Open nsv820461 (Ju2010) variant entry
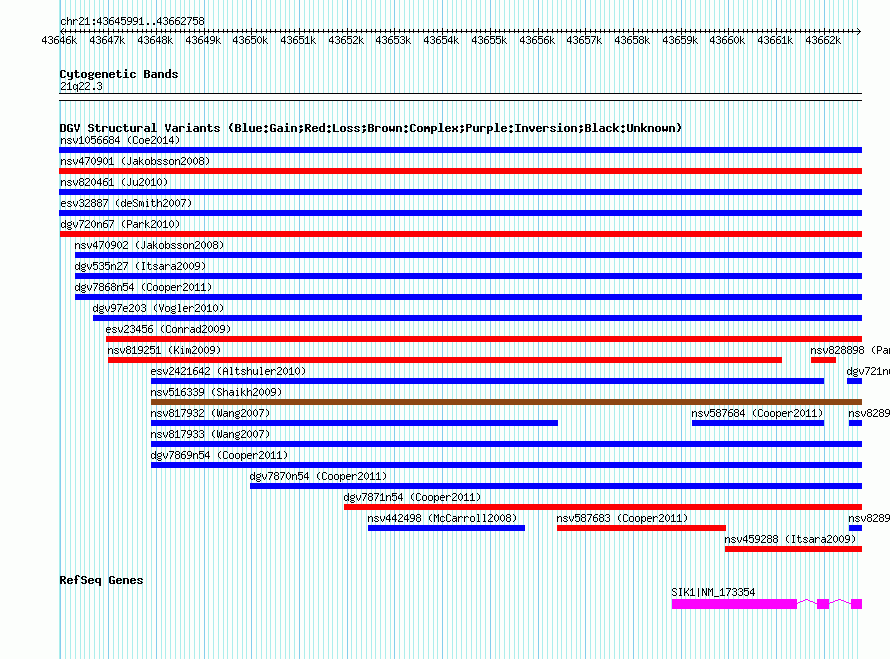Viewport: 890px width, 659px height. 114,182
